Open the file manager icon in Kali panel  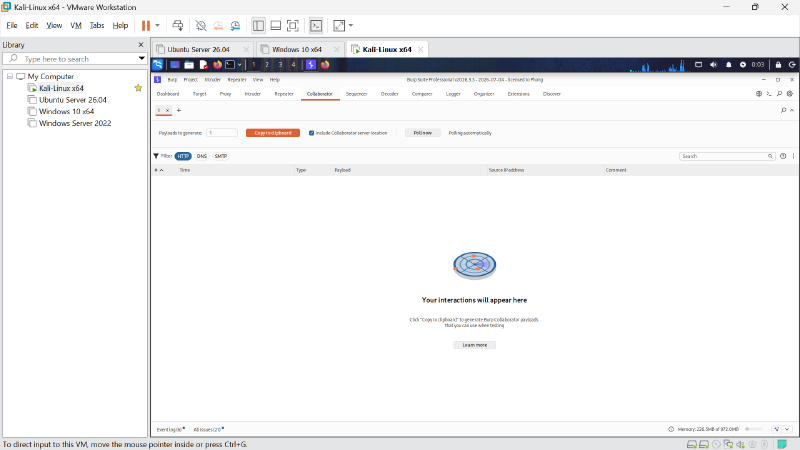(x=189, y=65)
